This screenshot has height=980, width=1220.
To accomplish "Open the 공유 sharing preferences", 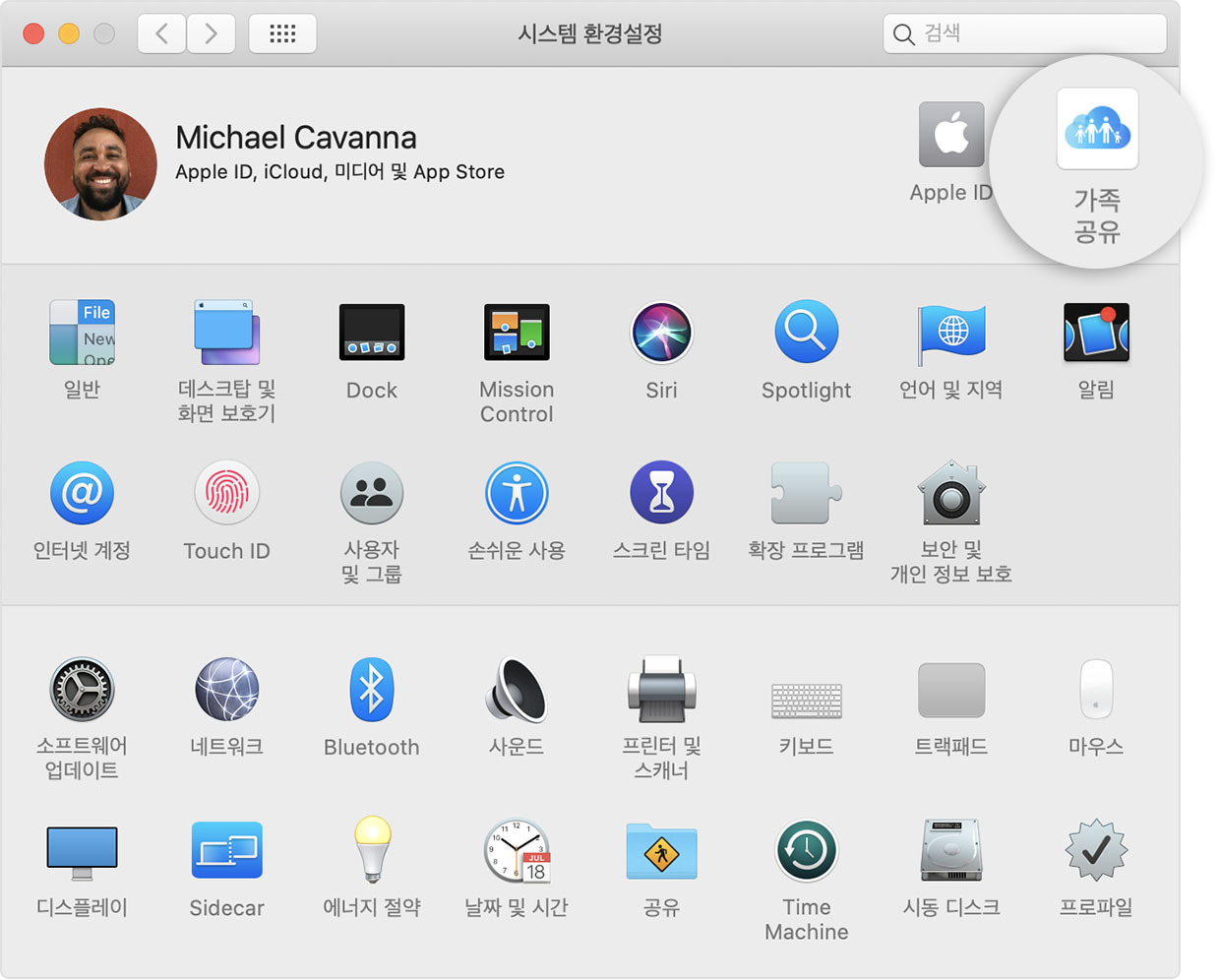I will point(661,850).
